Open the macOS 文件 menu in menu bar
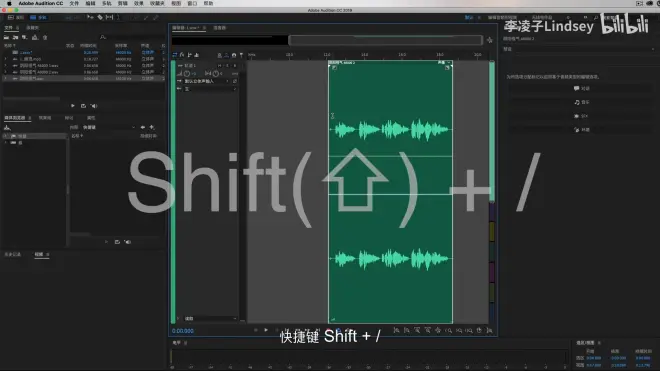 coord(74,3)
